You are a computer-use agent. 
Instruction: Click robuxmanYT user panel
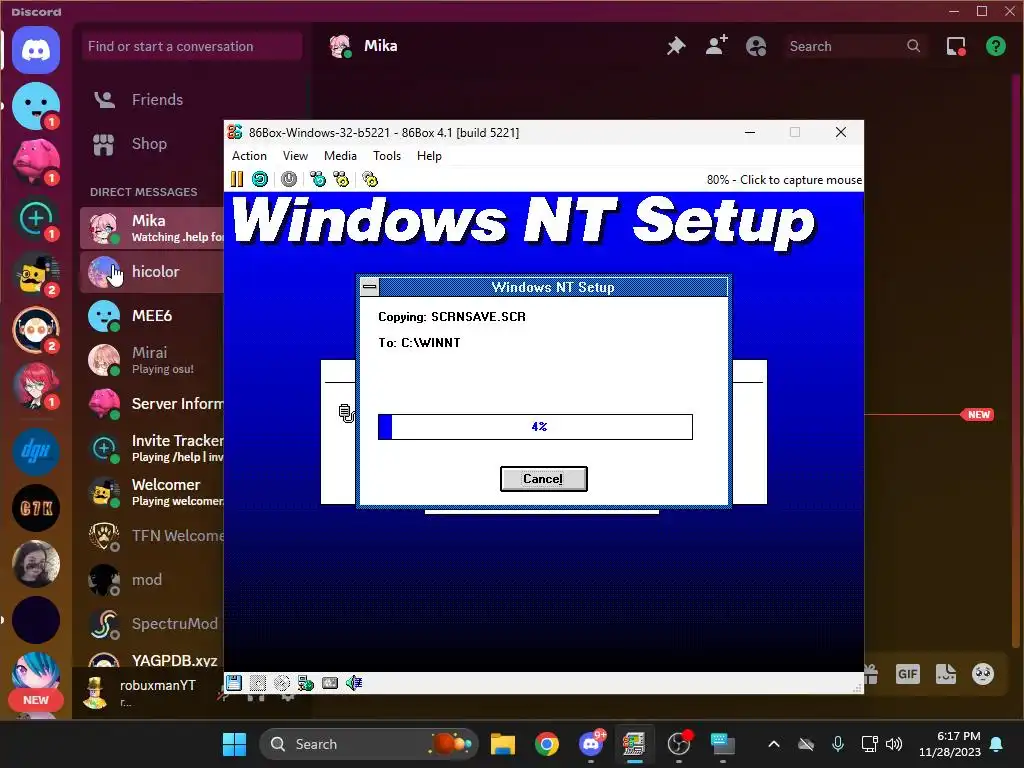(x=140, y=693)
